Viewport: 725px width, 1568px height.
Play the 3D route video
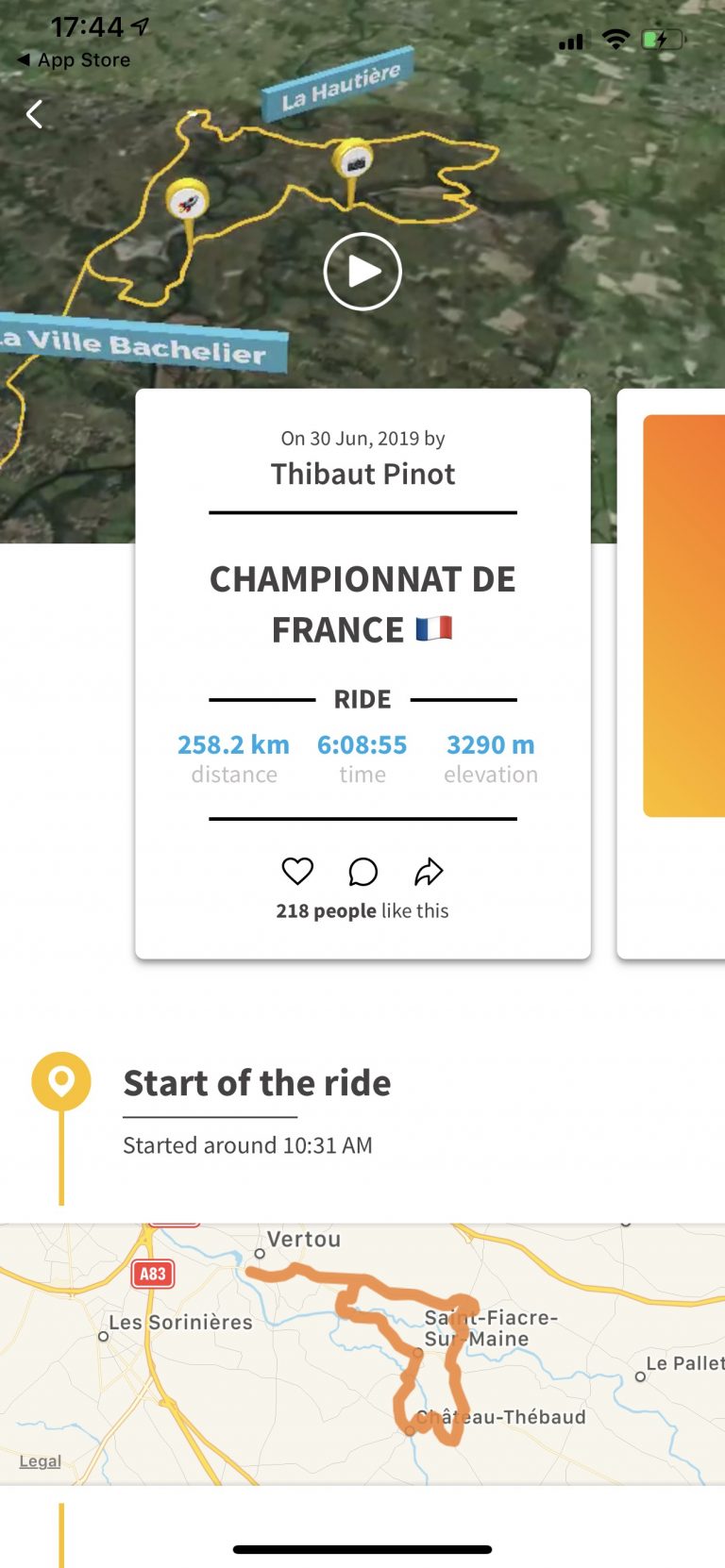point(362,272)
